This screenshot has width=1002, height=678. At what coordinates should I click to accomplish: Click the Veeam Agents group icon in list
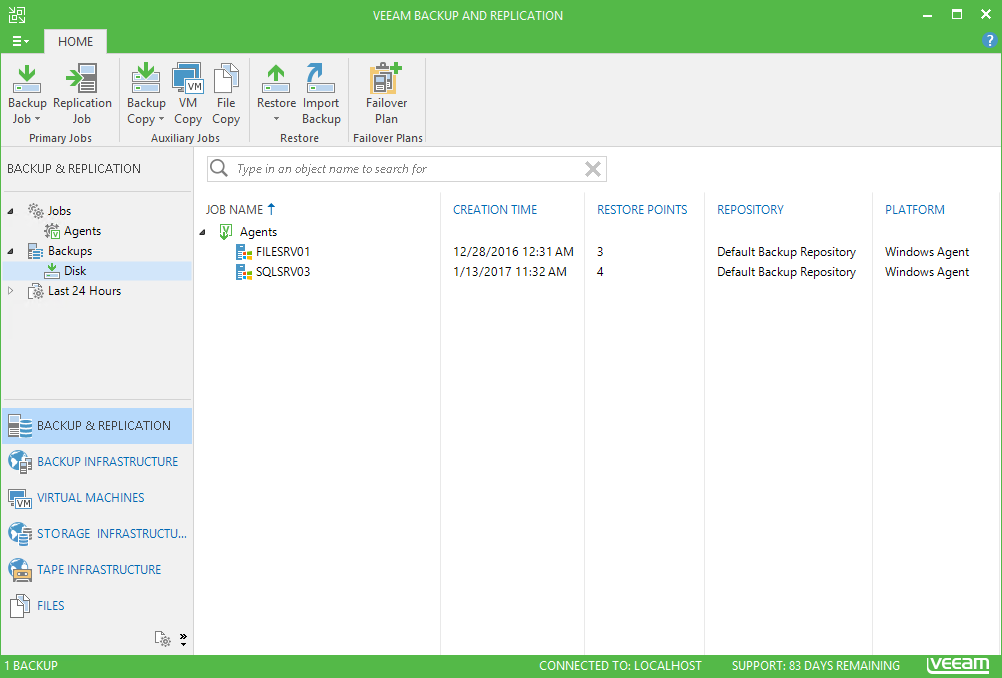pos(225,231)
